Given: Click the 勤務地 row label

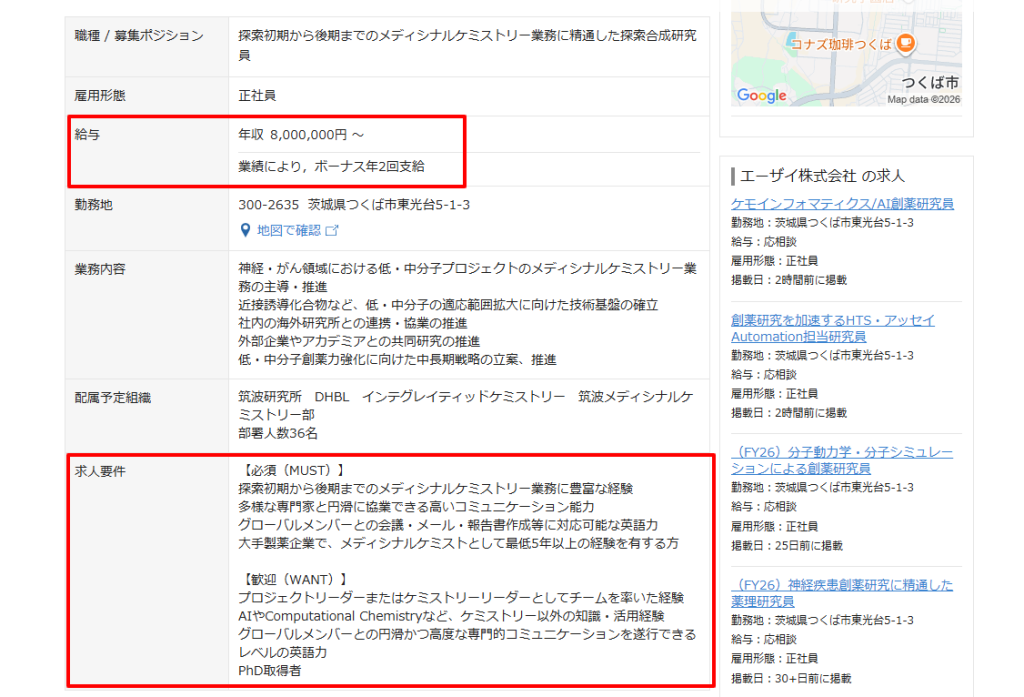Looking at the screenshot, I should click(x=93, y=205).
